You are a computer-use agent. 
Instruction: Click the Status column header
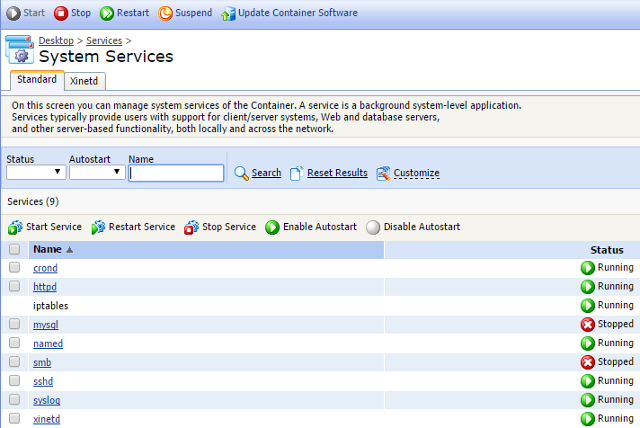click(x=607, y=250)
